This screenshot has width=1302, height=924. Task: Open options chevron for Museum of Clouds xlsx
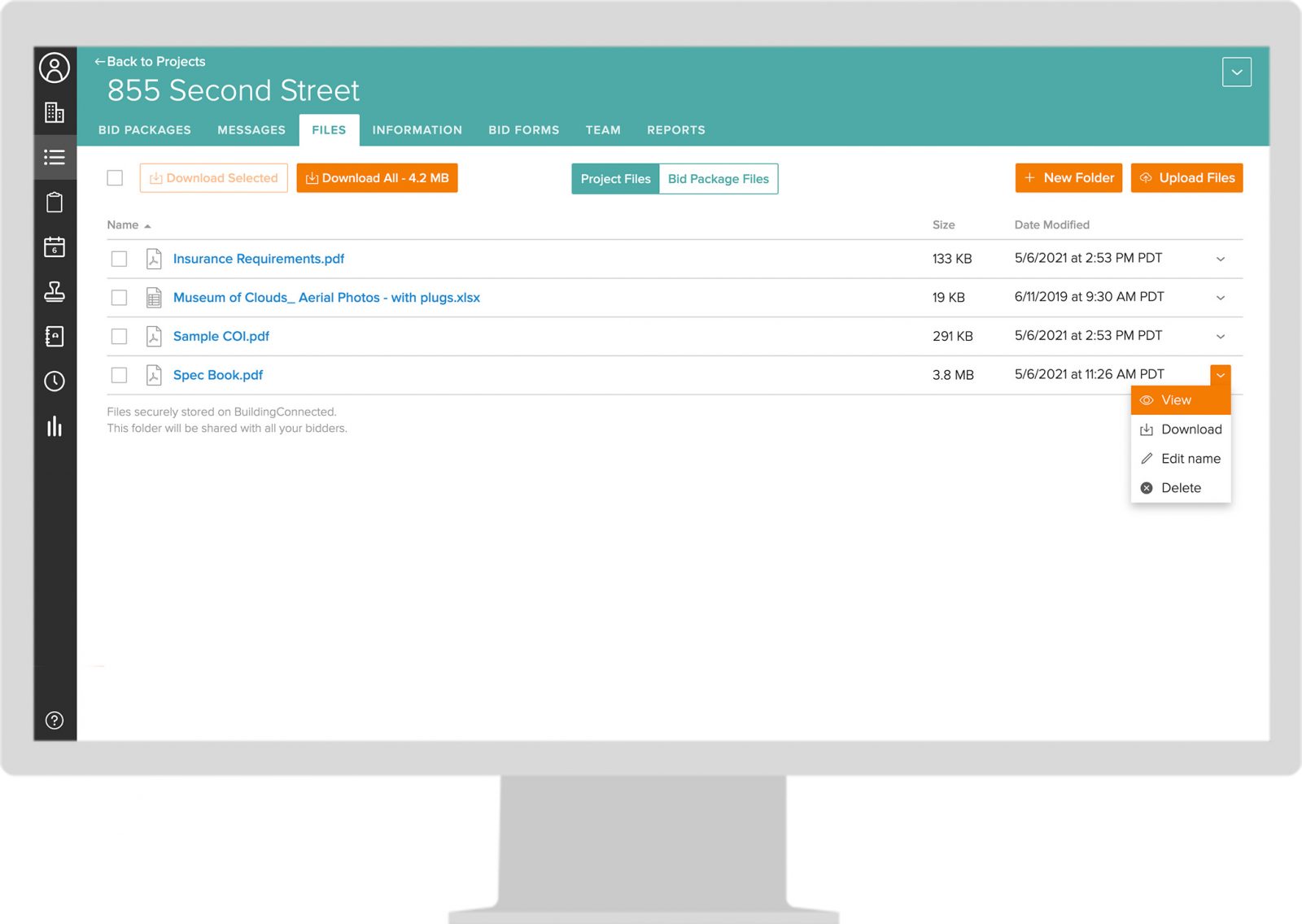tap(1220, 298)
